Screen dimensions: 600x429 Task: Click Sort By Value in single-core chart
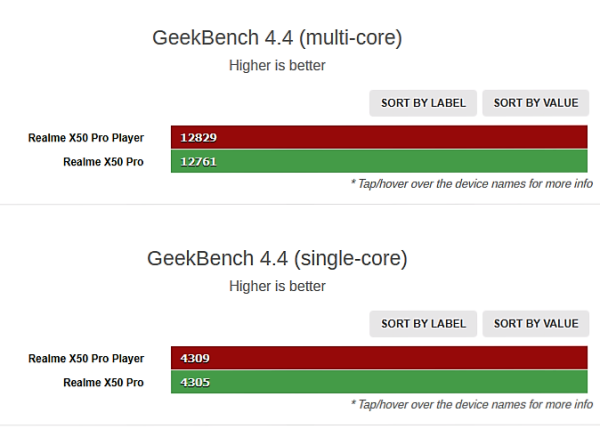pos(536,324)
